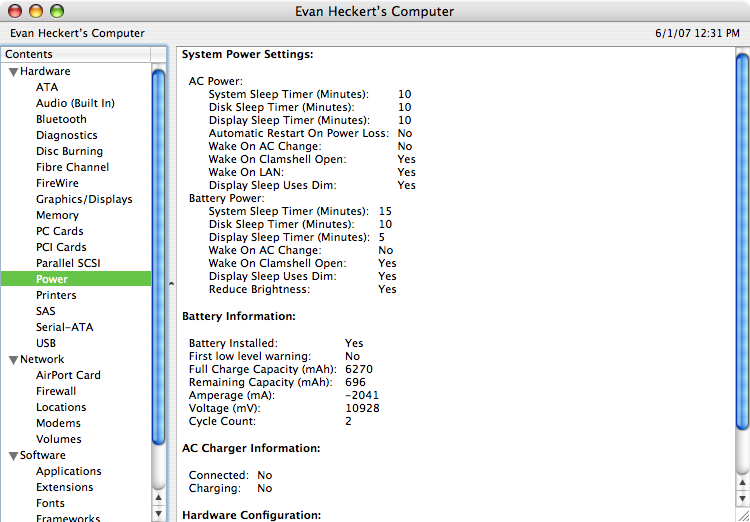Click the window resize grip corner
Screen dimensions: 750x522
point(742,515)
